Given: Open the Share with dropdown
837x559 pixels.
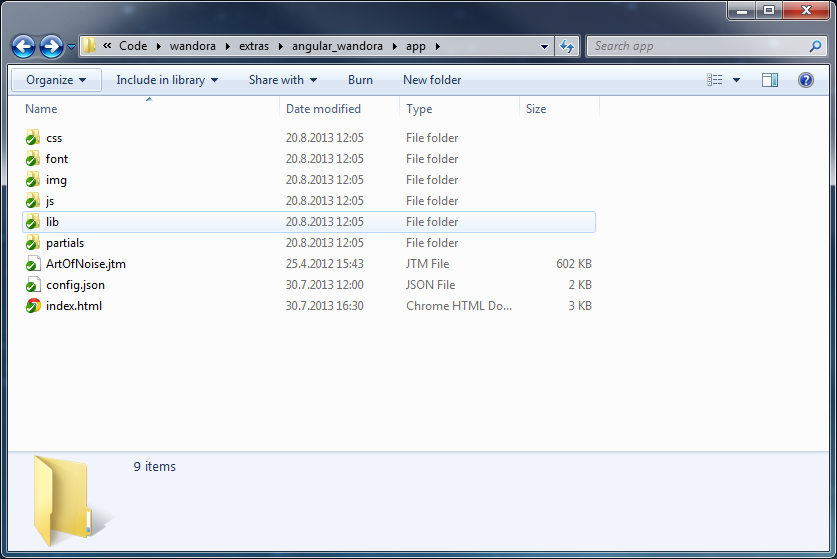Looking at the screenshot, I should click(x=282, y=80).
